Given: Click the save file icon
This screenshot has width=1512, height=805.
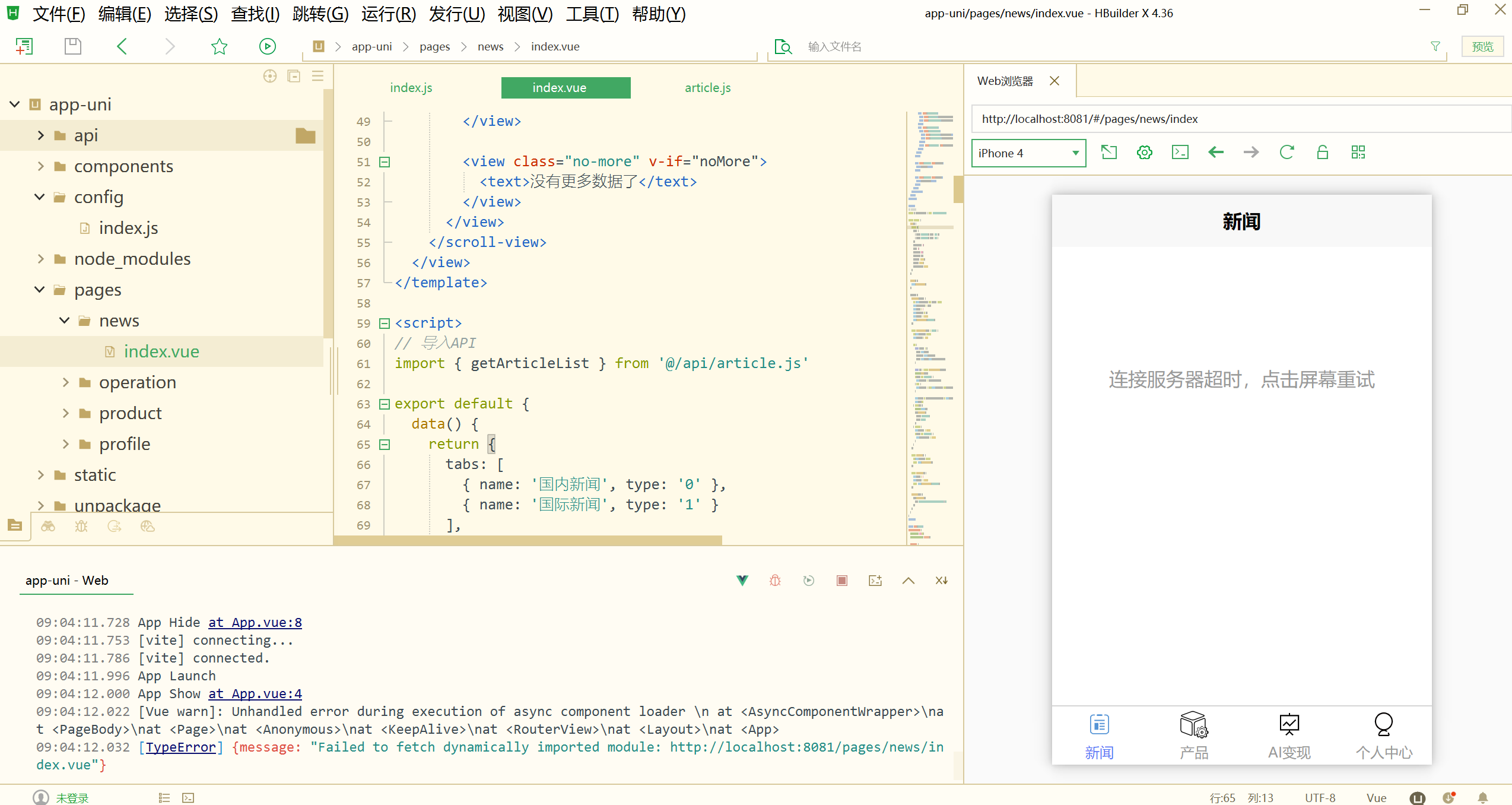Looking at the screenshot, I should click(72, 46).
